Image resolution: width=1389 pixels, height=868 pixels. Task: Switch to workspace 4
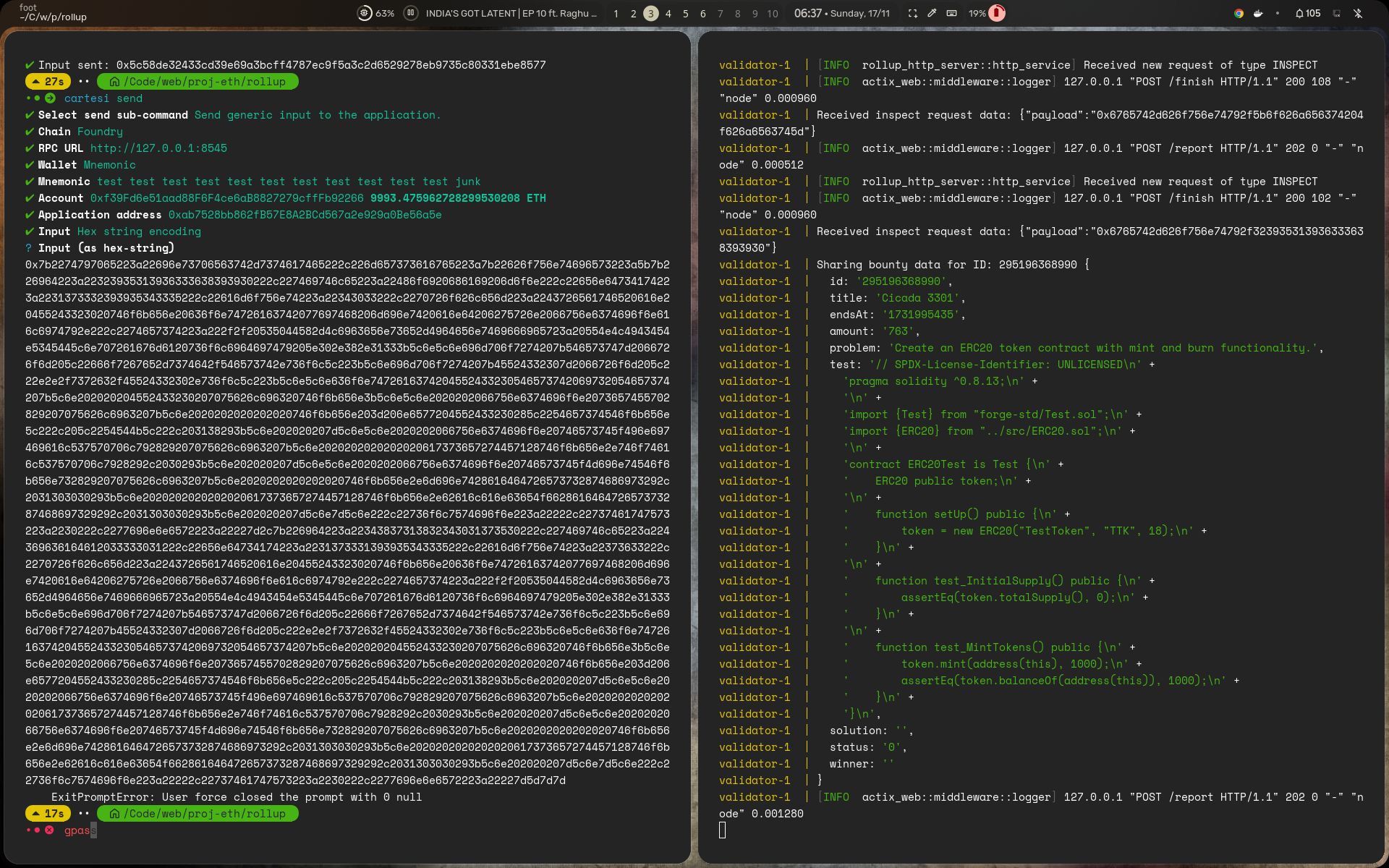point(668,13)
